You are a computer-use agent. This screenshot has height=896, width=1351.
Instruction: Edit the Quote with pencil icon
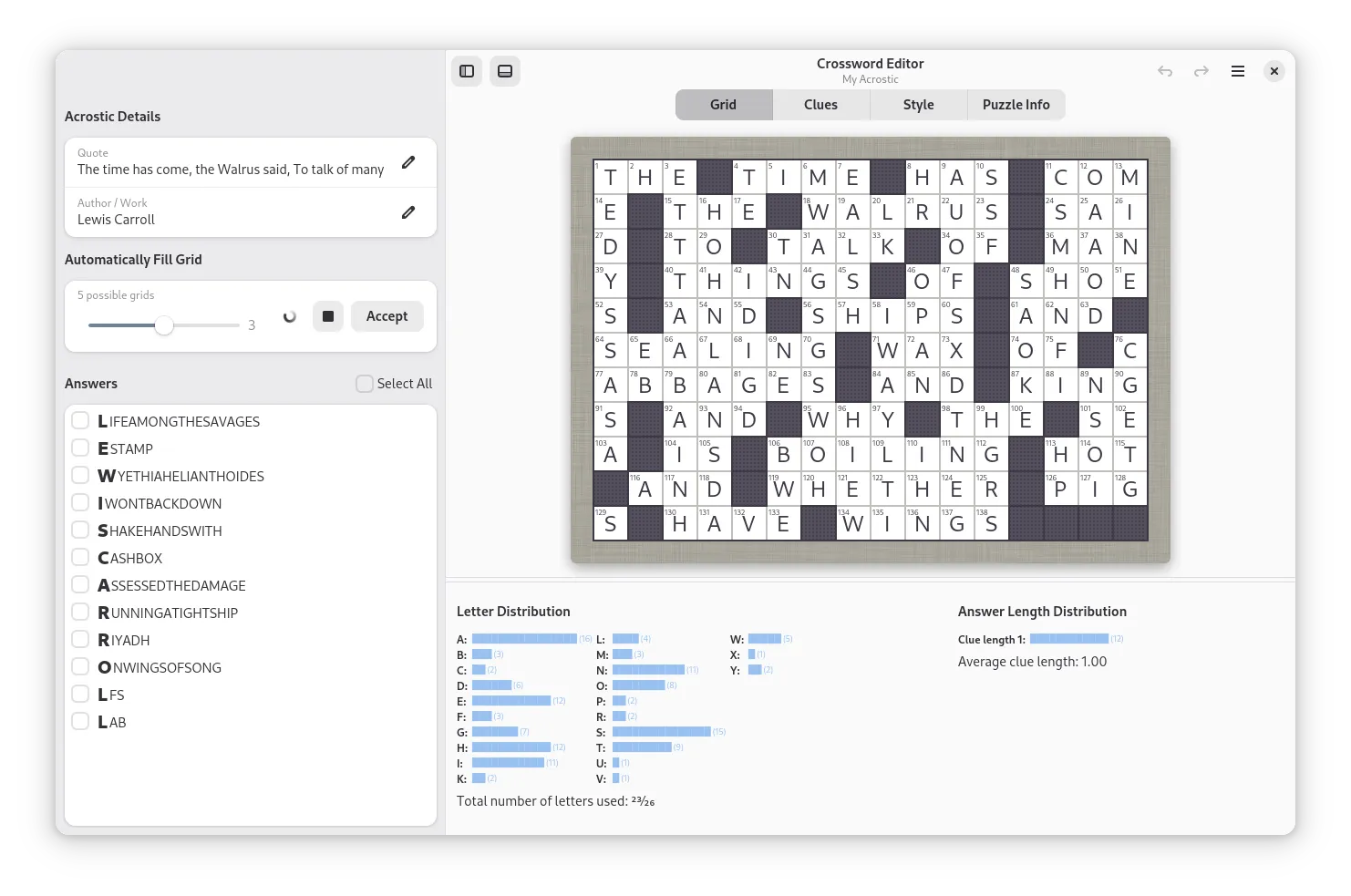(408, 162)
